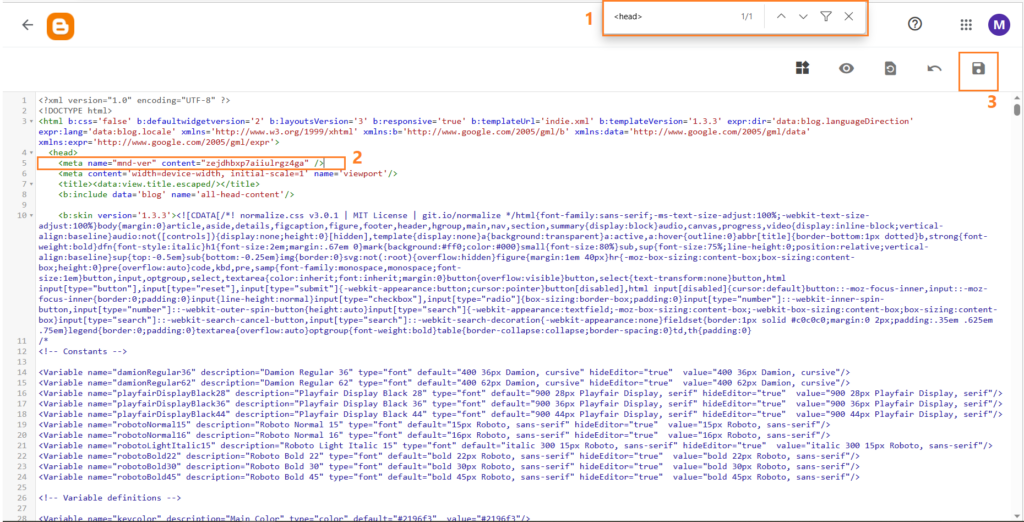Open the jump to widget icon

click(x=802, y=69)
